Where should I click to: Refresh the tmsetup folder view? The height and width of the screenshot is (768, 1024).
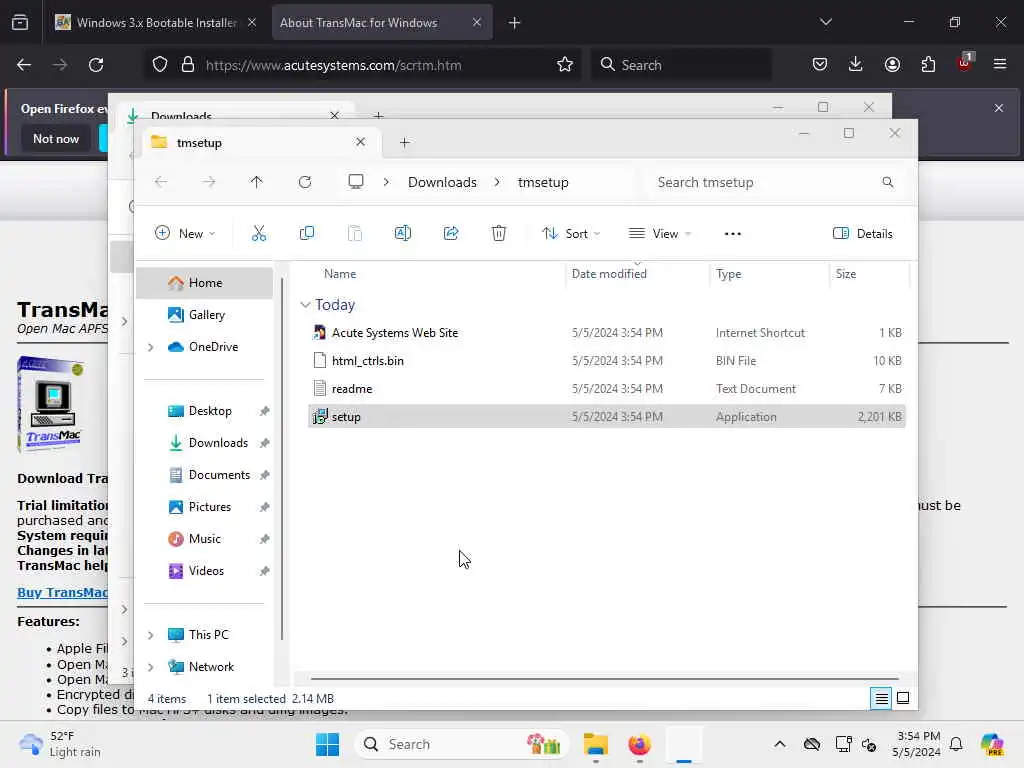pos(304,182)
